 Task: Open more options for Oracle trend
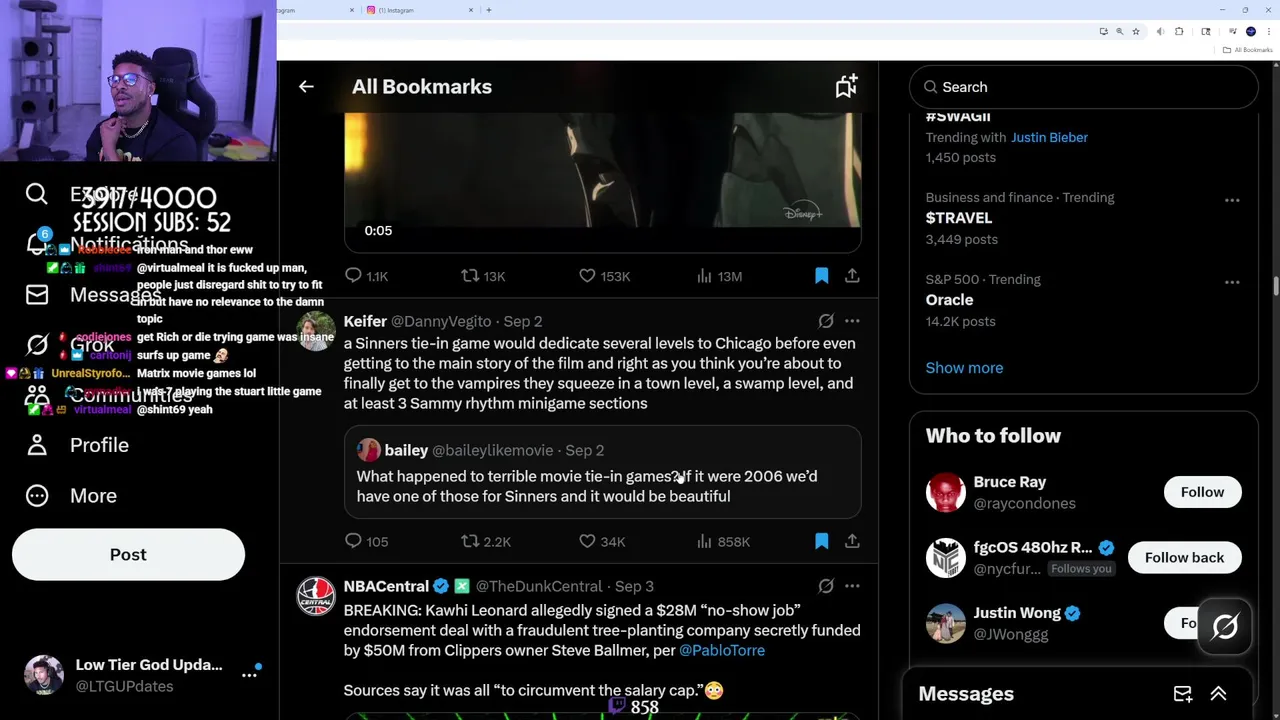click(x=1232, y=282)
